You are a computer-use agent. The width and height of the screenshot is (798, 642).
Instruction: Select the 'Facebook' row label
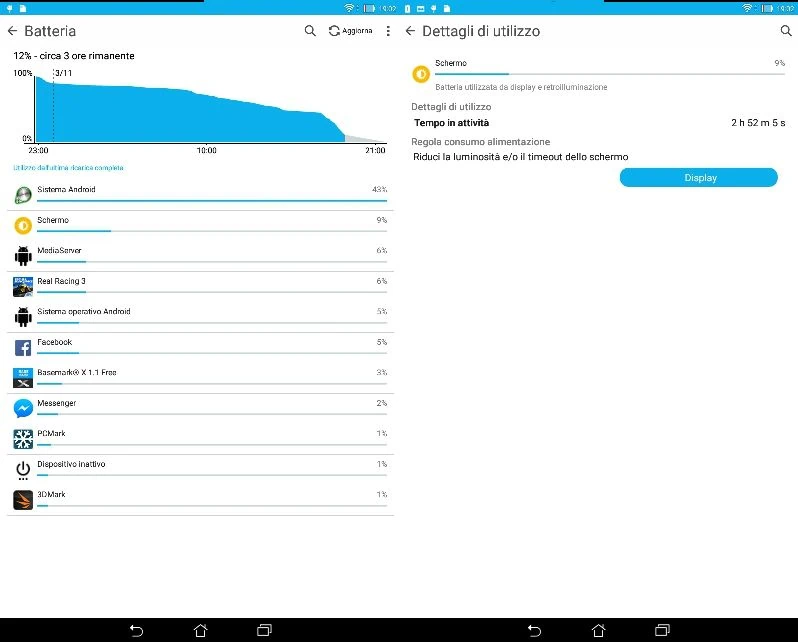[x=54, y=342]
